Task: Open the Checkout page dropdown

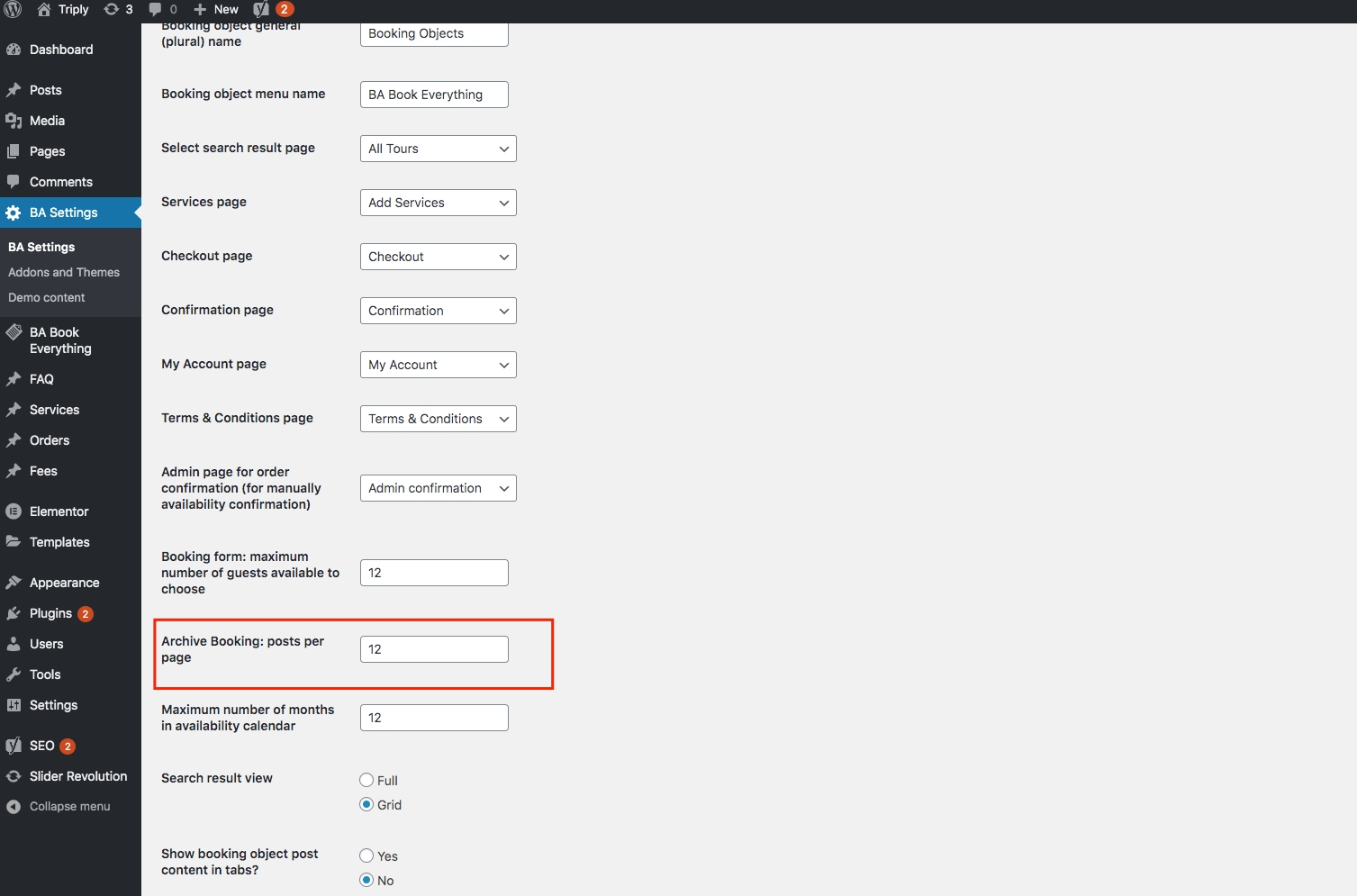Action: pyautogui.click(x=438, y=257)
